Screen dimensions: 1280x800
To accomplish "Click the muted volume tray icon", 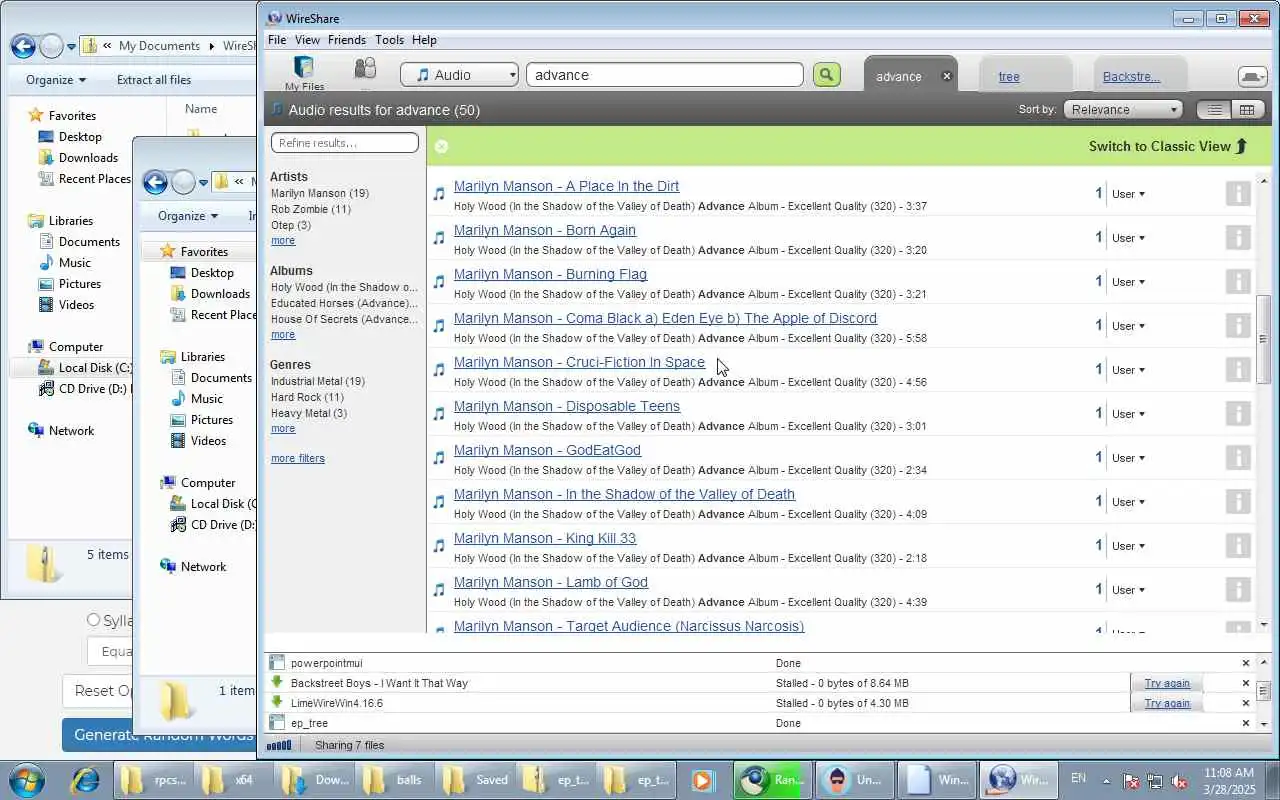I will click(x=1179, y=781).
